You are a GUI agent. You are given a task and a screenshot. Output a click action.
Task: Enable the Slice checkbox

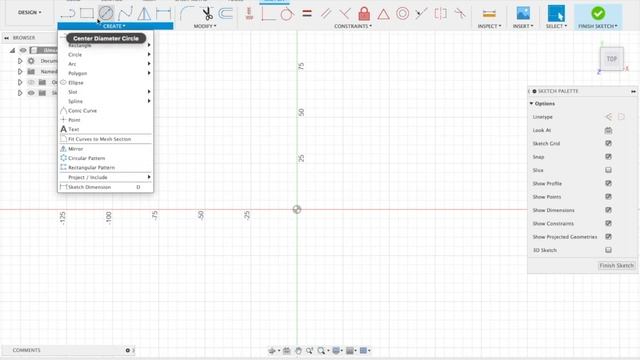click(x=608, y=170)
